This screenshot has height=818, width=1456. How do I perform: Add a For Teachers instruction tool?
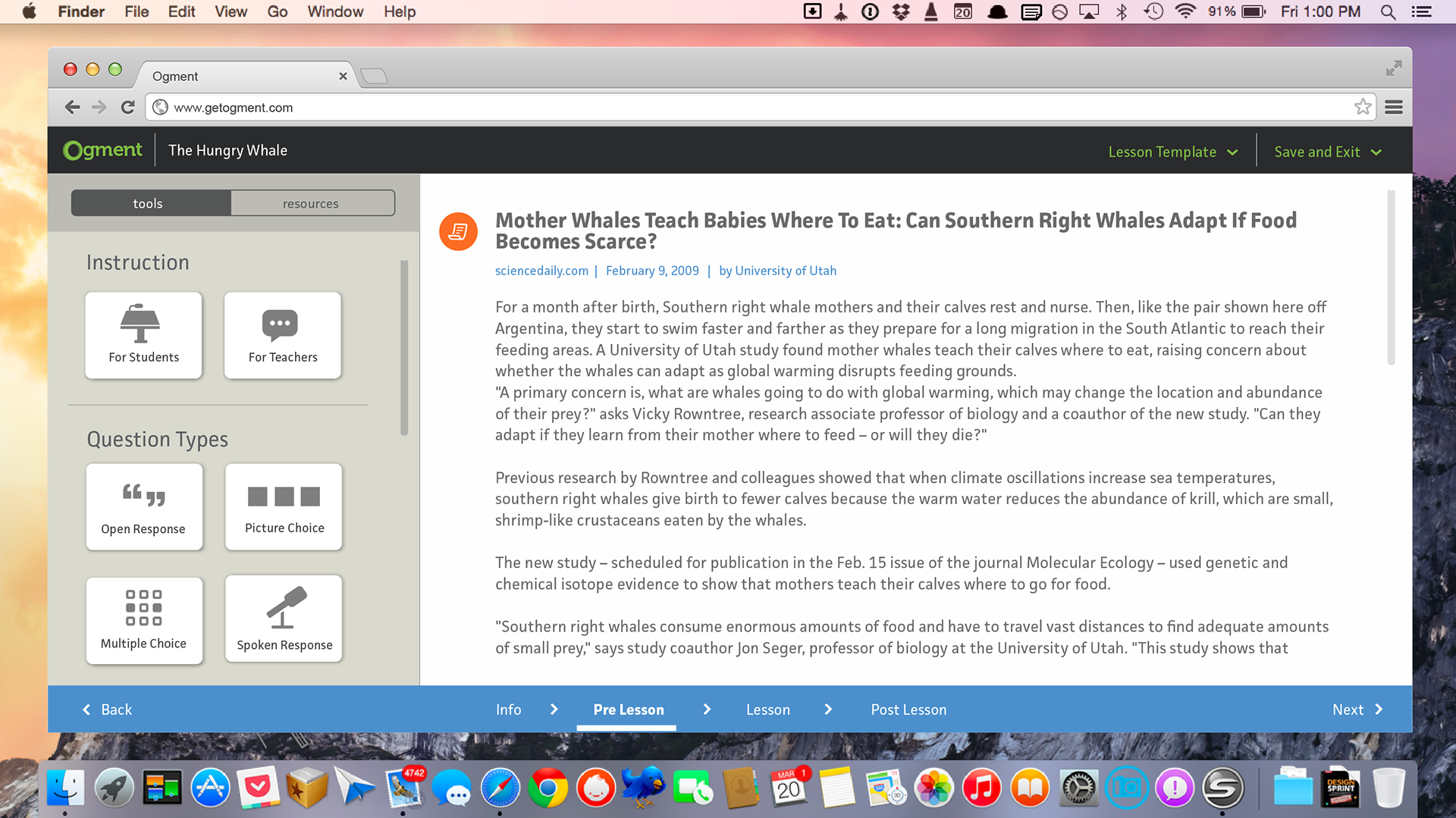pos(283,335)
